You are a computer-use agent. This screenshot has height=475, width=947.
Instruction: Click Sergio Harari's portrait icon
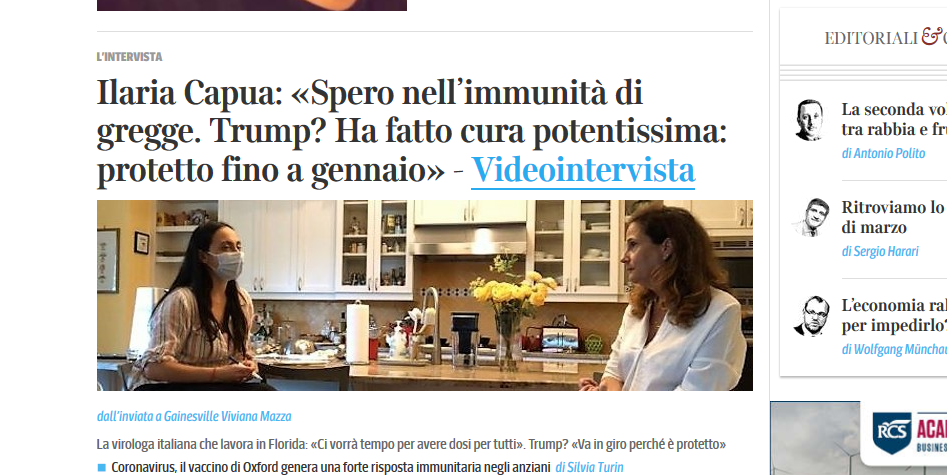[811, 218]
